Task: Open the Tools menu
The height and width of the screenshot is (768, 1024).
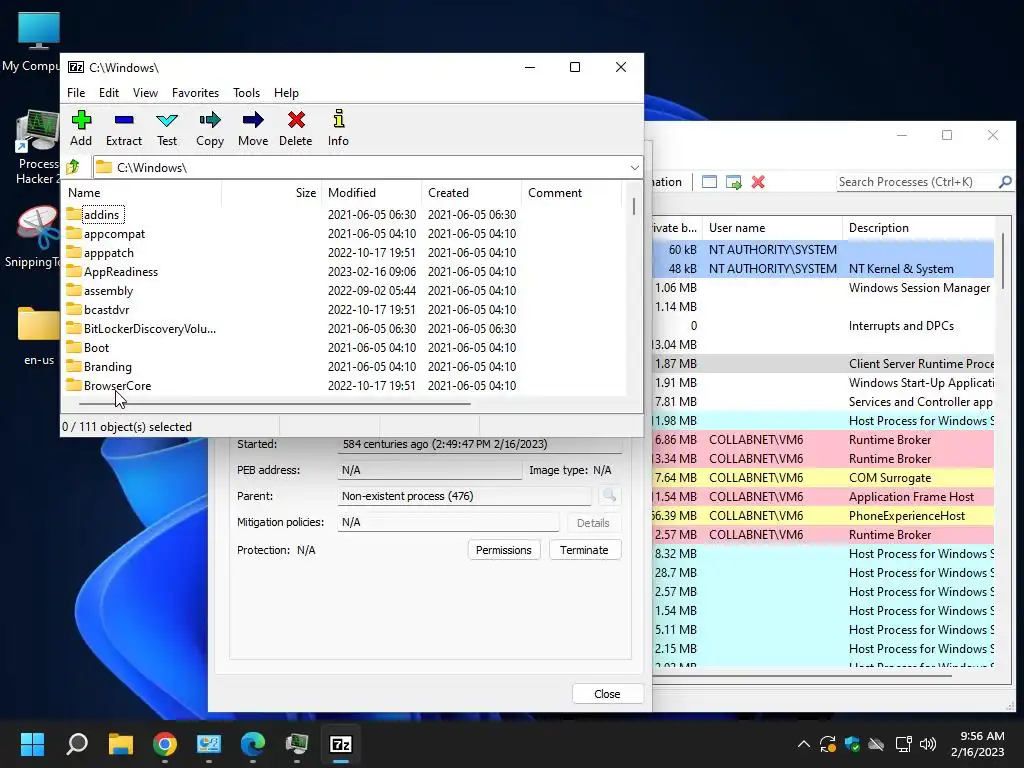Action: coord(246,93)
